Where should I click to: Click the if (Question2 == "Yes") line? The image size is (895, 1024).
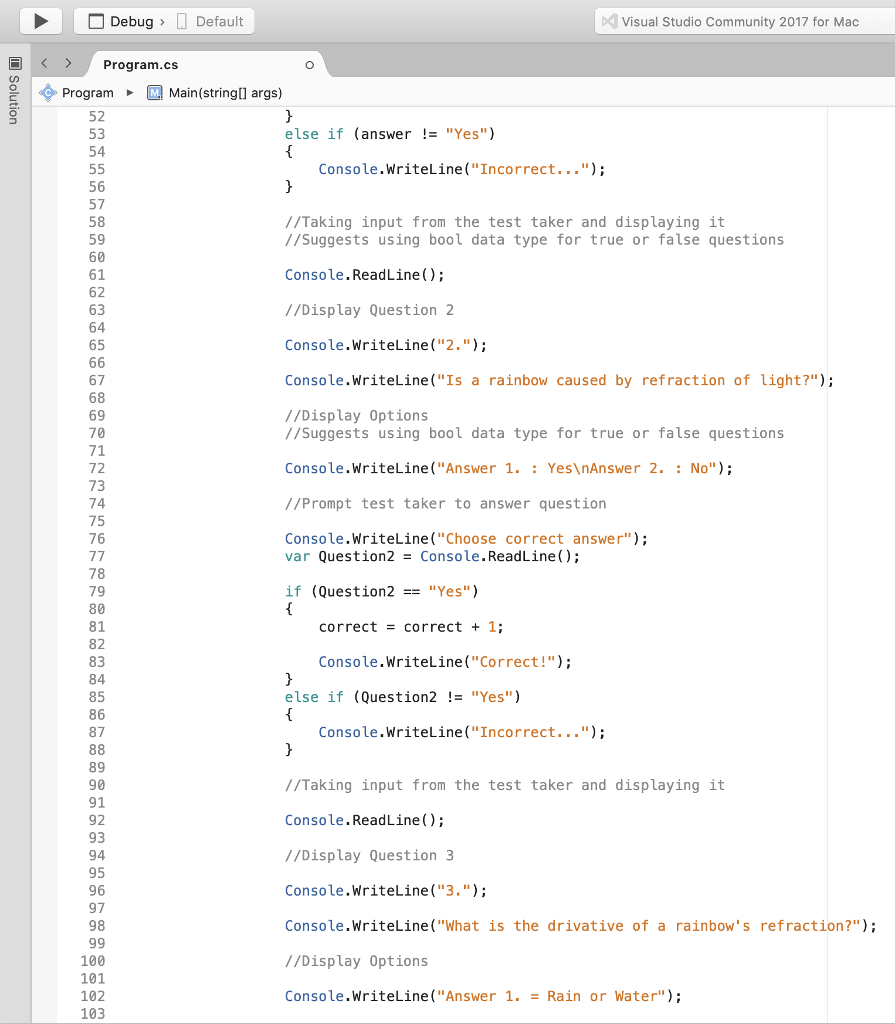(382, 592)
